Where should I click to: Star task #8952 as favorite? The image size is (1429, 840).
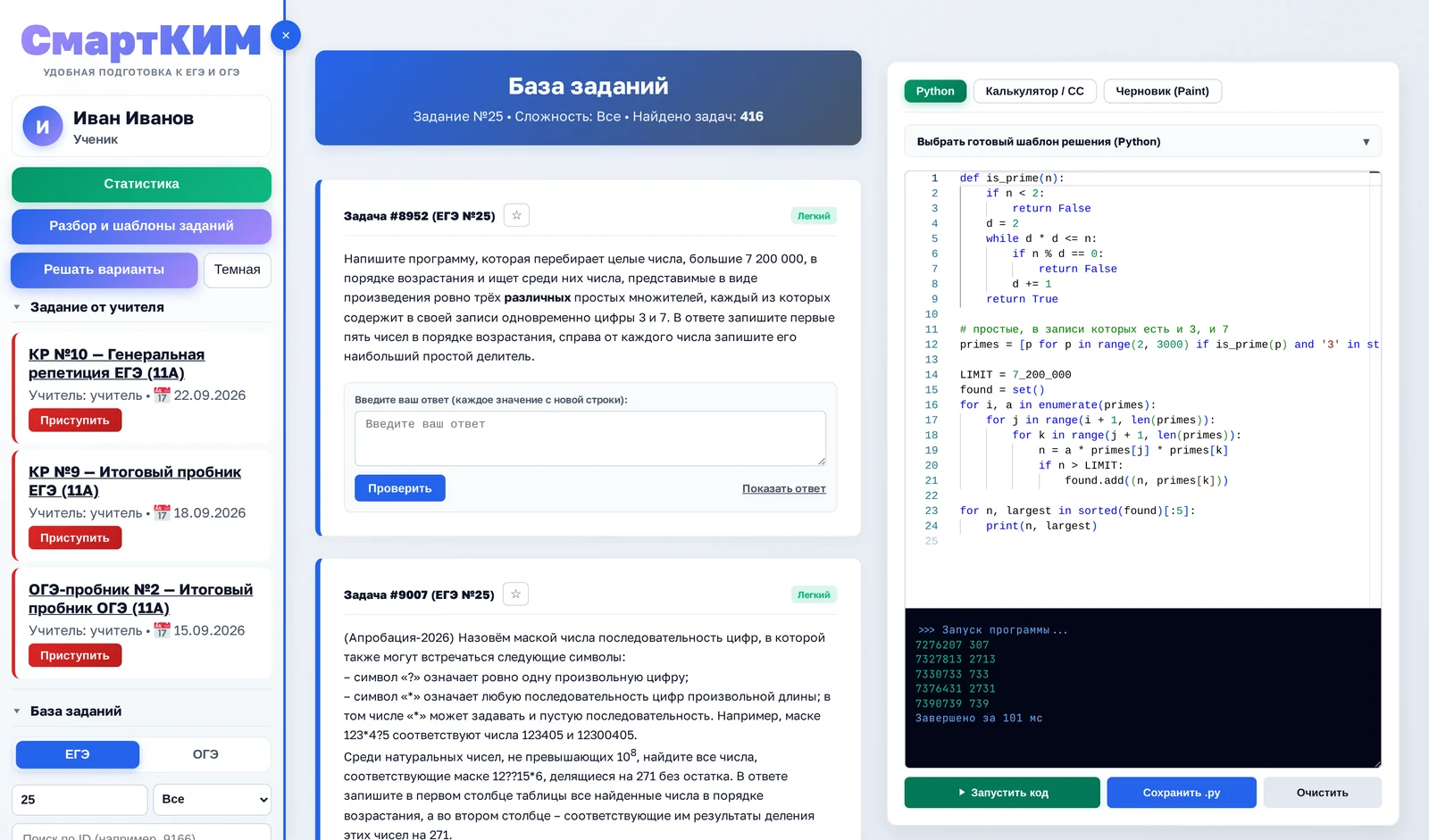pos(516,215)
